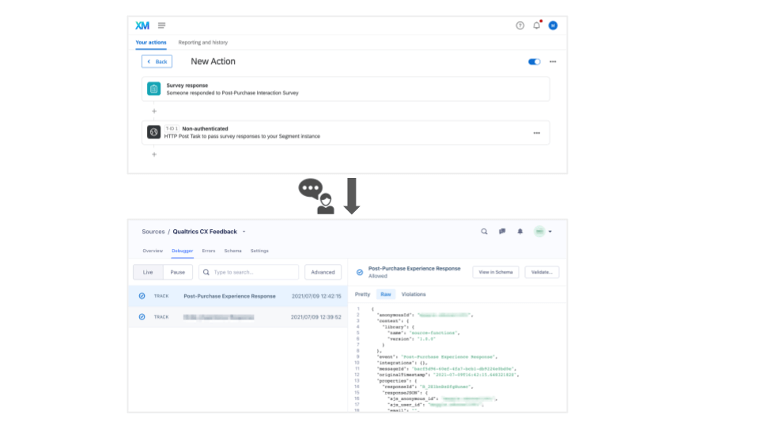Switch to the Overview tab
Screen dimensions: 760x427
pos(153,251)
